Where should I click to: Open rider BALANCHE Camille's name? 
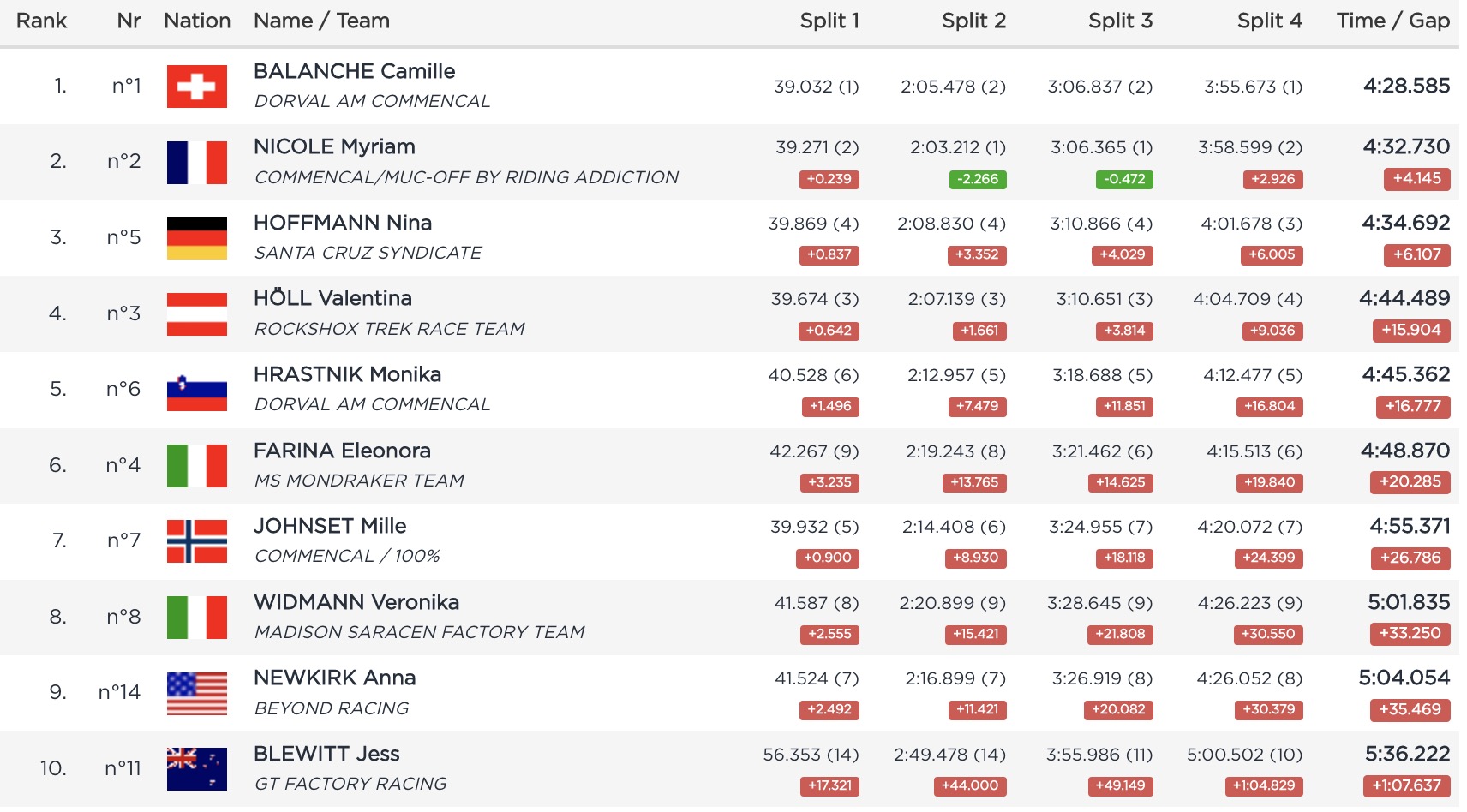[x=354, y=71]
